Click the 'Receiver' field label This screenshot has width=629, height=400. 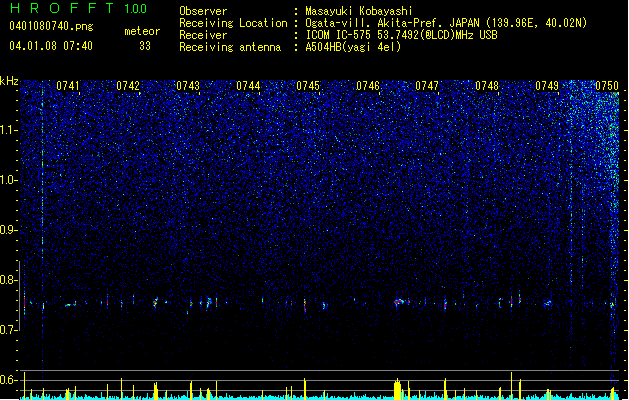(x=203, y=35)
